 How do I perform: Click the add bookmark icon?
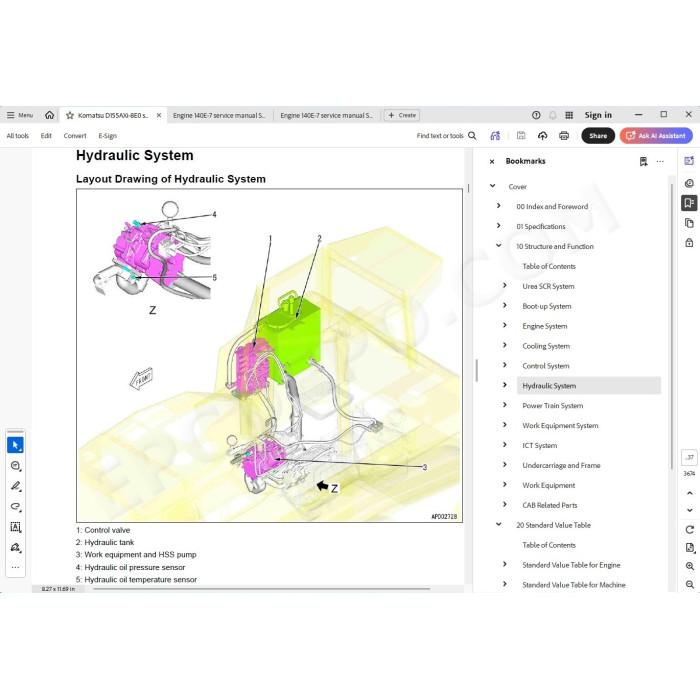pyautogui.click(x=643, y=162)
